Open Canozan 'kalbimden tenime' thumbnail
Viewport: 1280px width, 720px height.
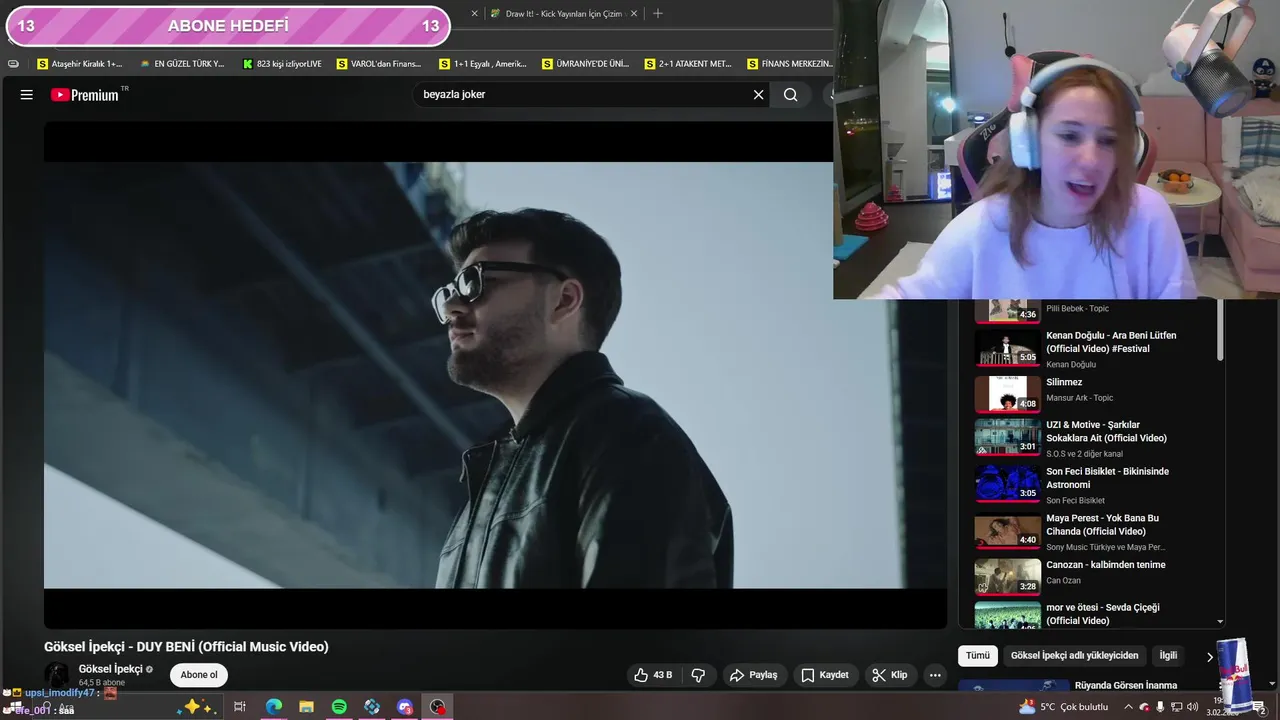click(1008, 576)
